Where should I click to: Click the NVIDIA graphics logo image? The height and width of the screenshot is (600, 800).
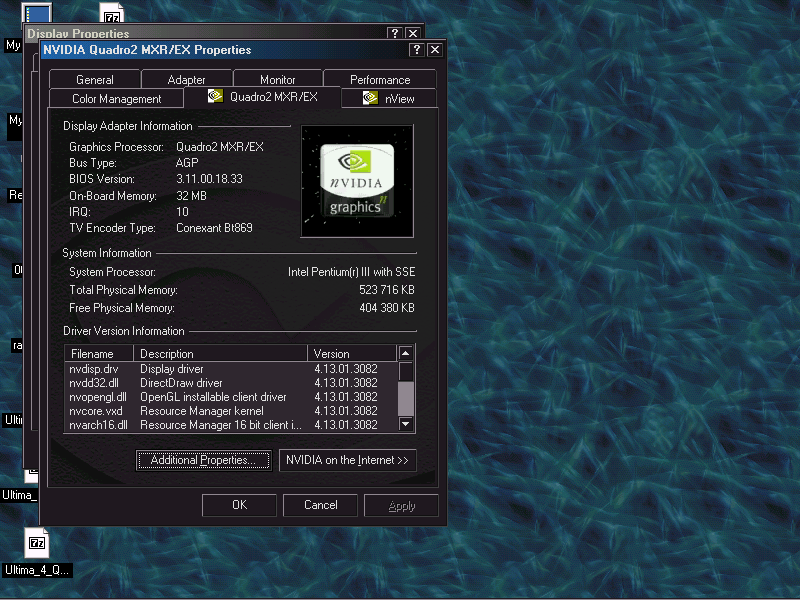click(357, 181)
